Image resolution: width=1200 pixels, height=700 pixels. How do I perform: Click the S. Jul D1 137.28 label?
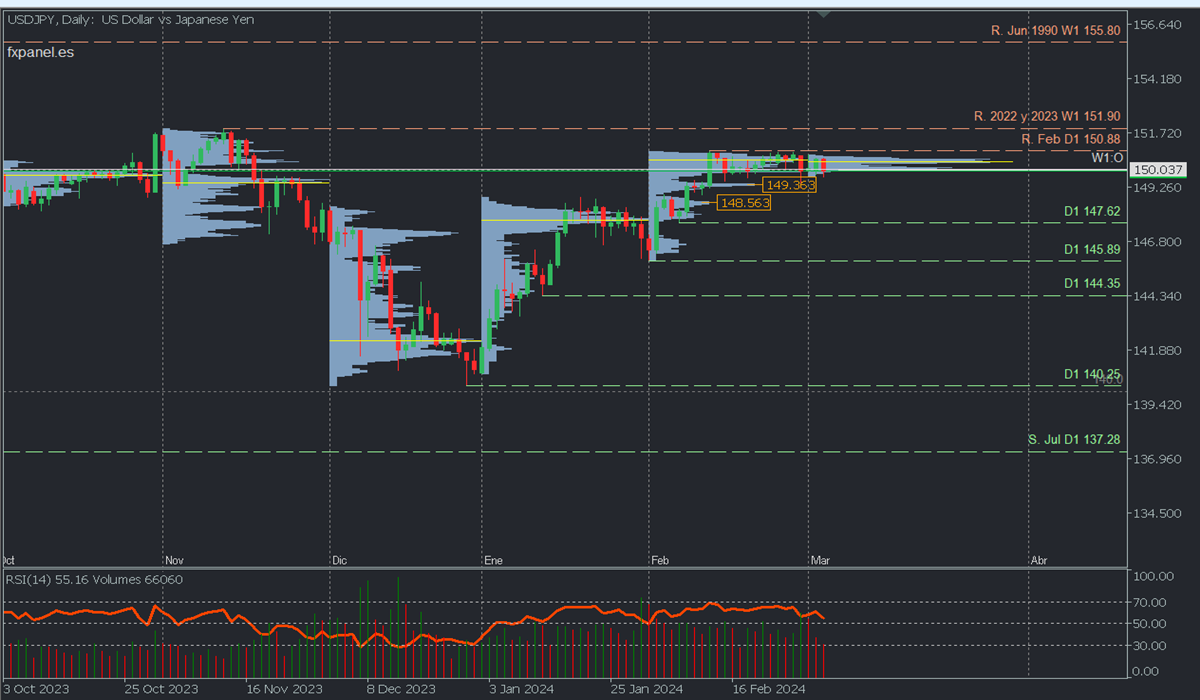coord(1074,440)
